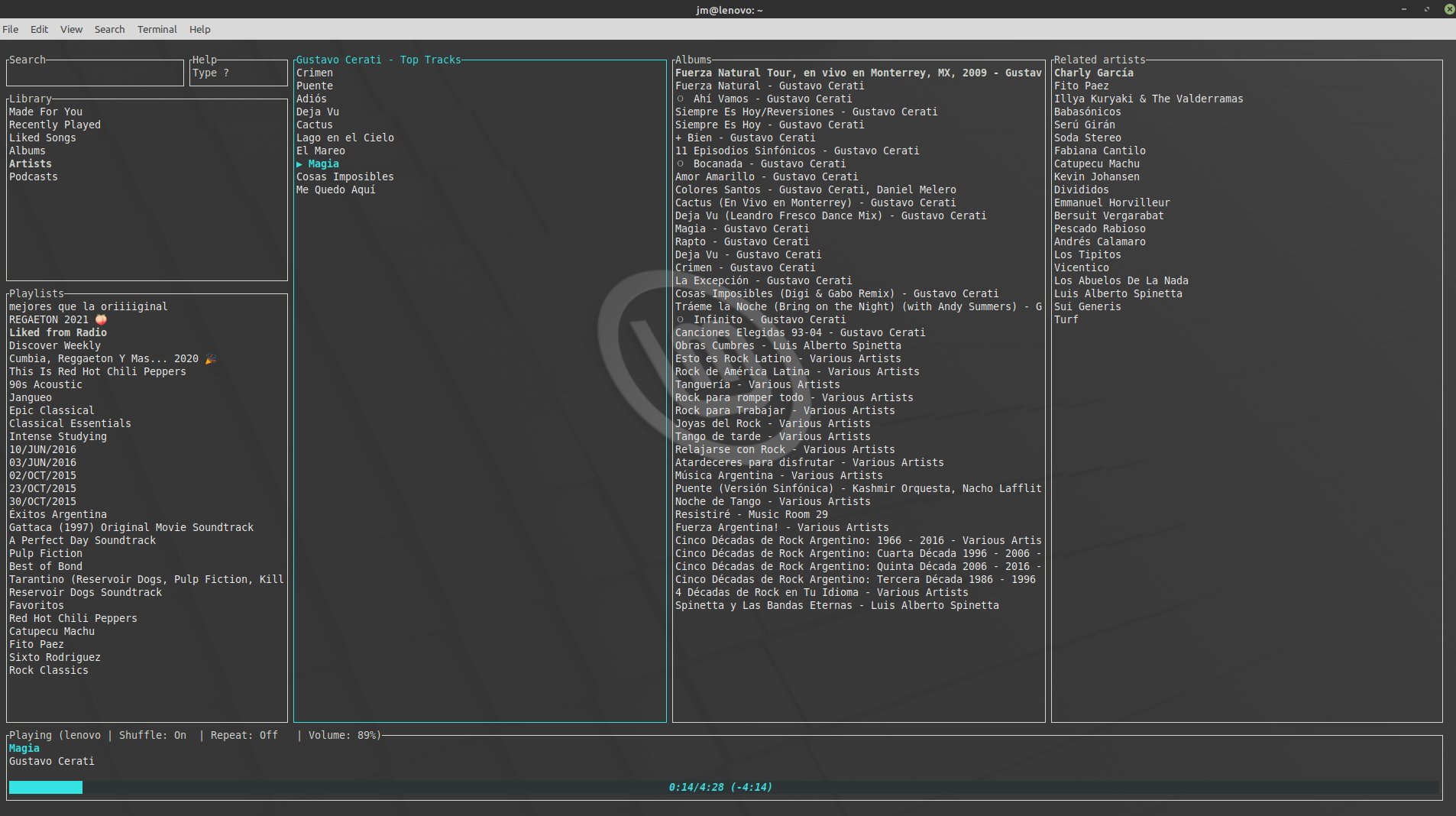Click the song progress bar
This screenshot has height=816, width=1456.
(723, 787)
